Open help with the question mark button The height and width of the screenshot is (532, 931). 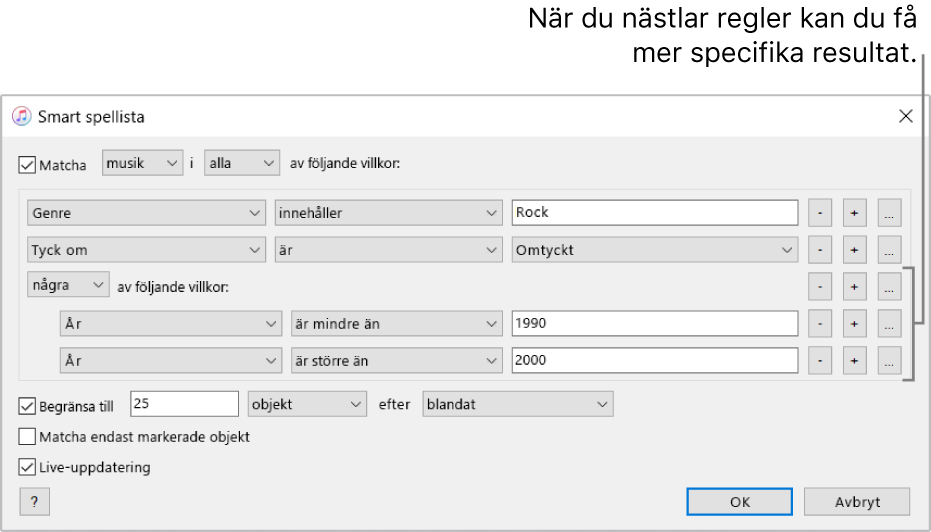pyautogui.click(x=34, y=502)
